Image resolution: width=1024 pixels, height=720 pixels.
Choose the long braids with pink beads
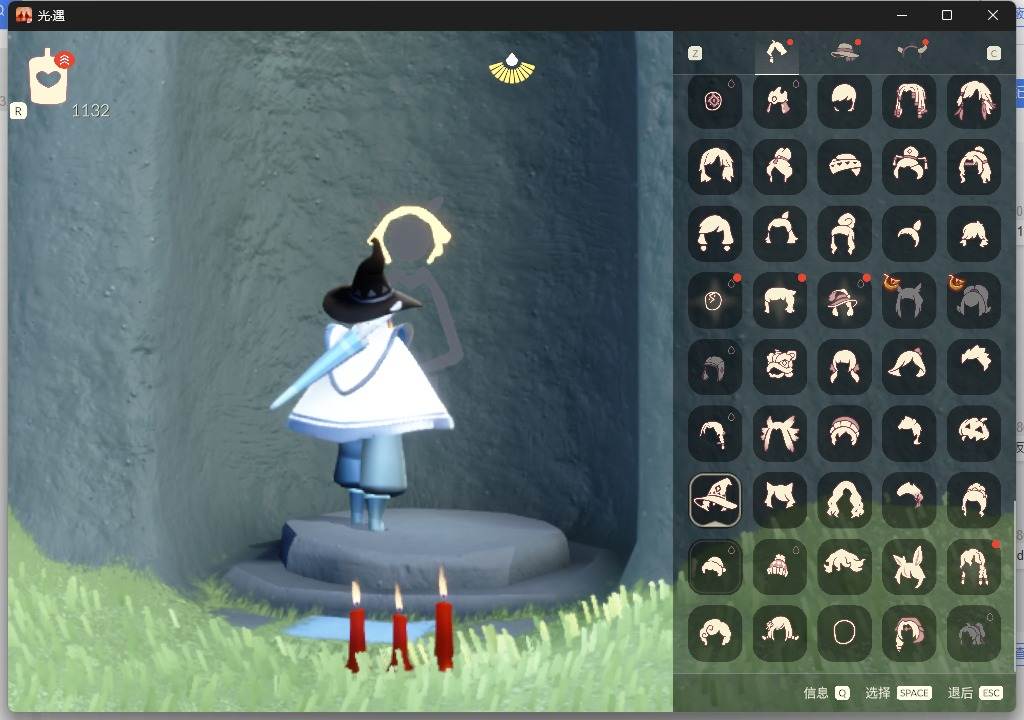908,101
